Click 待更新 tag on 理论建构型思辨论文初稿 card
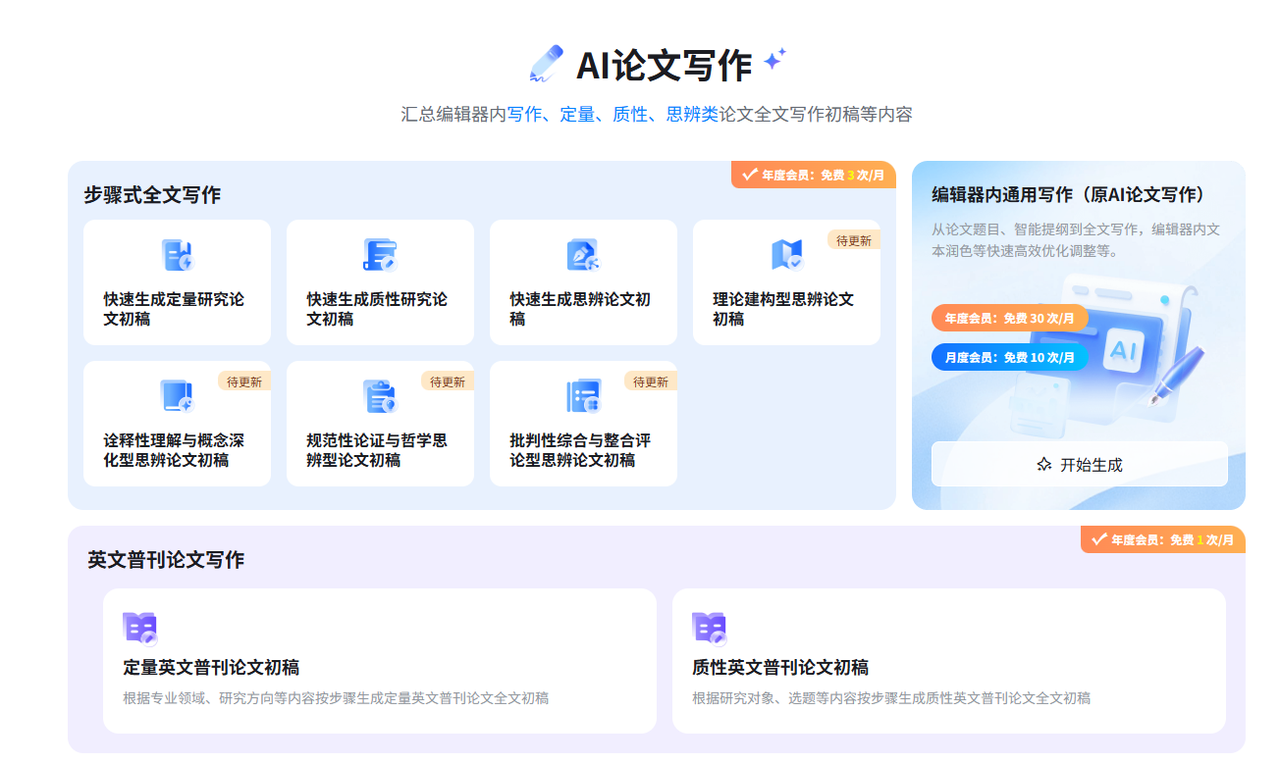Viewport: 1280px width, 763px height. tap(853, 240)
